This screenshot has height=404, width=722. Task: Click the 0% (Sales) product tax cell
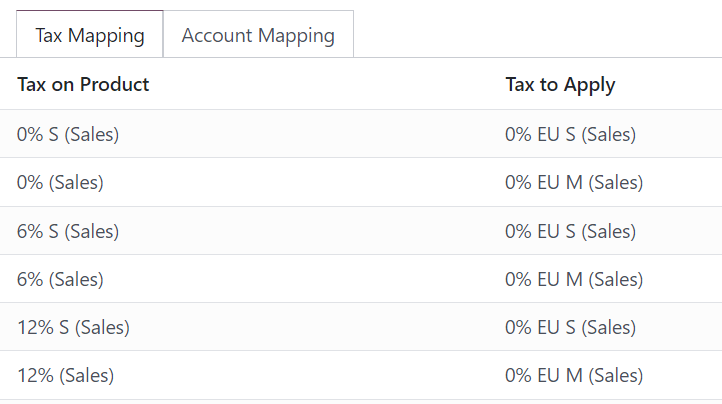click(x=60, y=183)
